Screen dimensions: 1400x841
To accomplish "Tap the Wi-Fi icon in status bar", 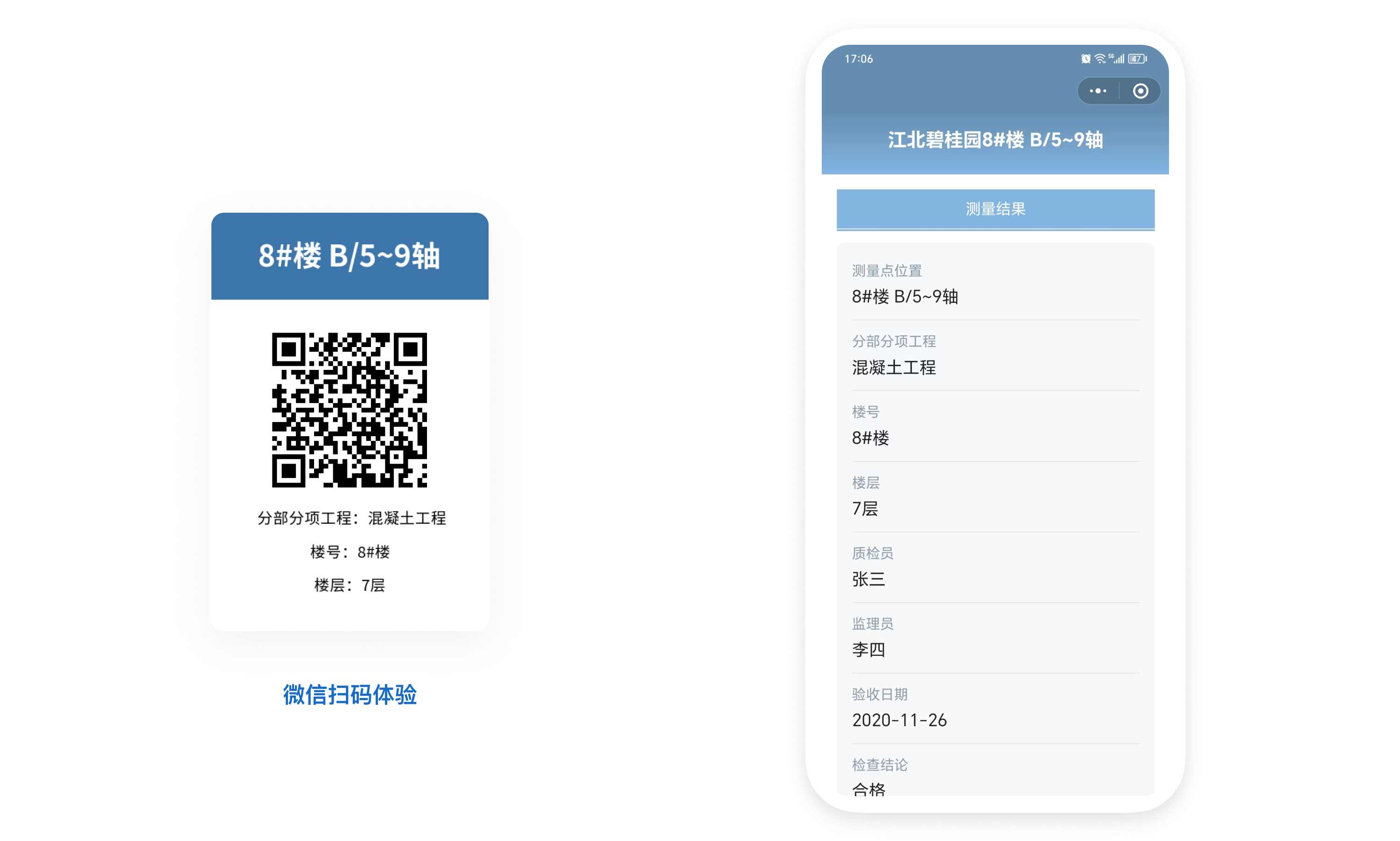I will pos(1100,58).
